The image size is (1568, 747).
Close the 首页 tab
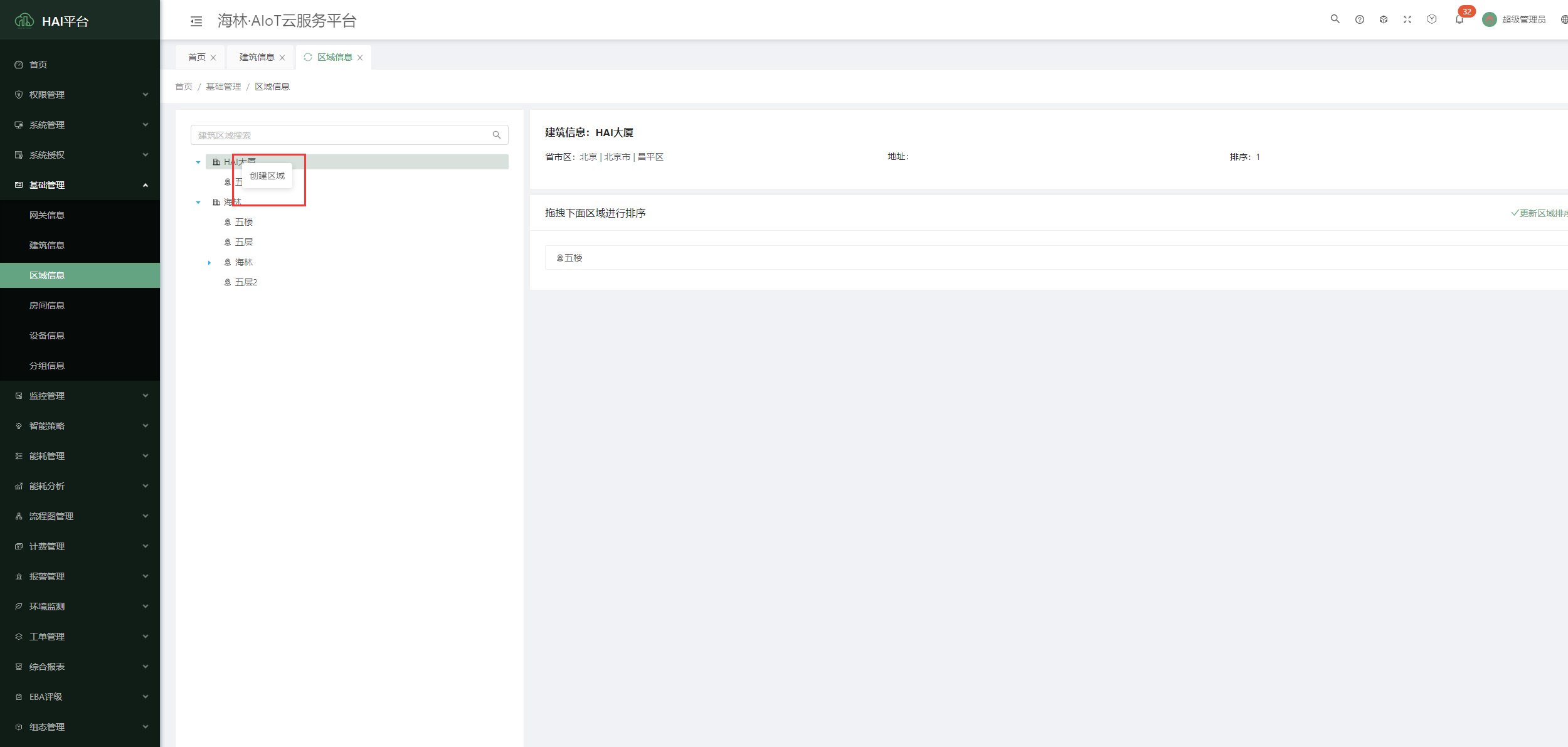coord(213,58)
